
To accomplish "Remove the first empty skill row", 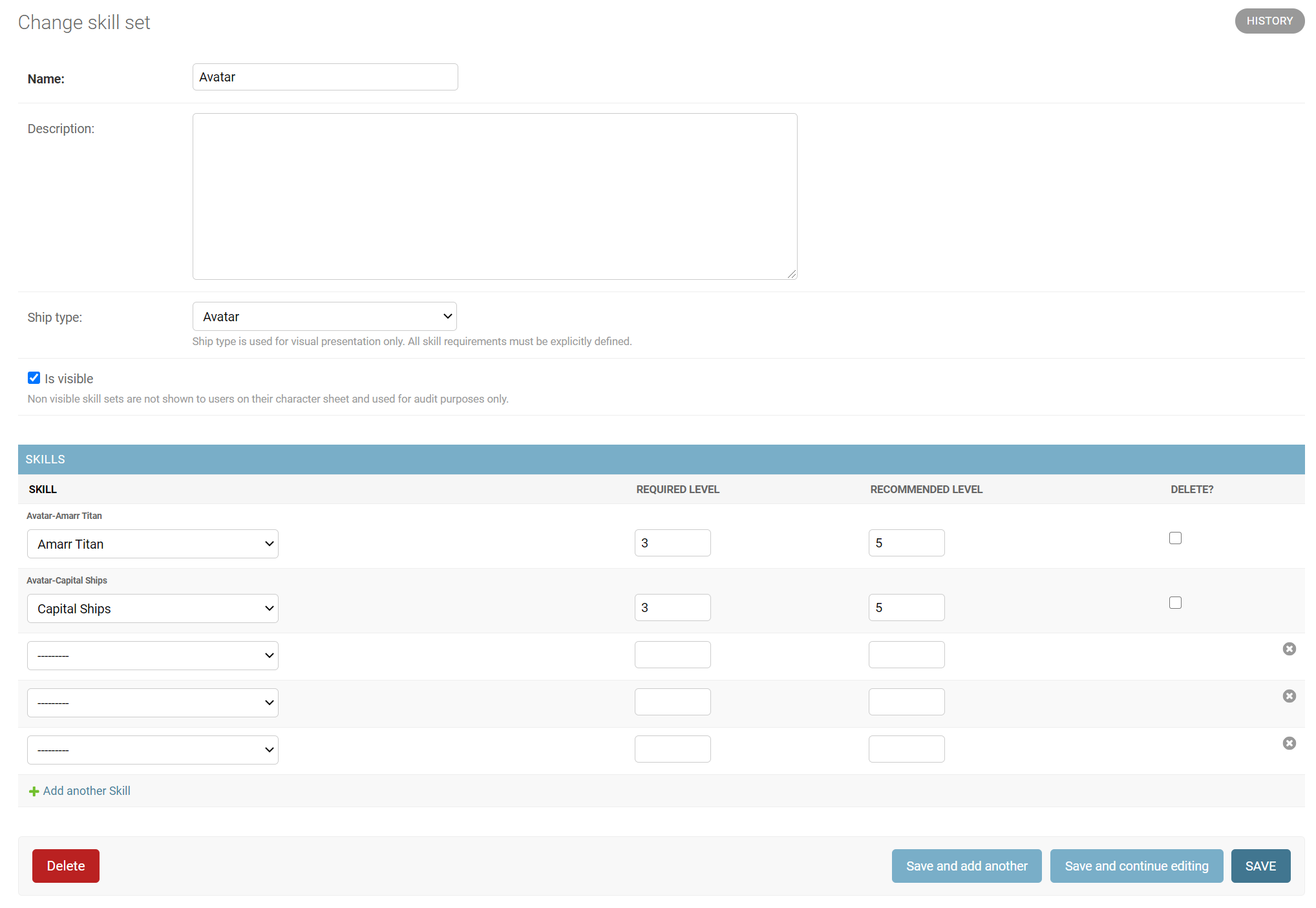I will point(1289,649).
